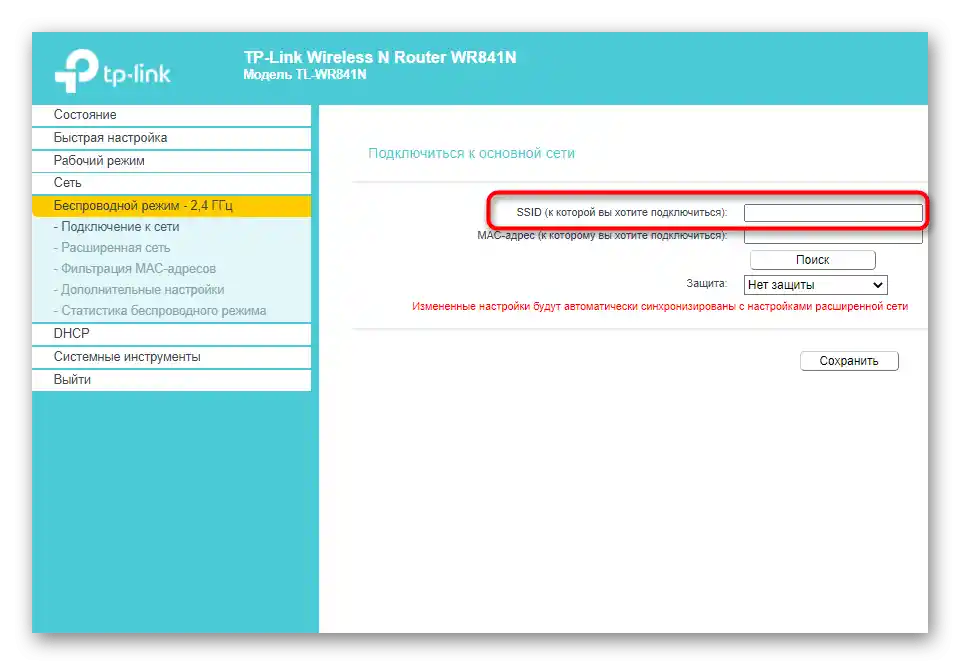
Task: Open the Состояние menu item
Action: click(171, 115)
